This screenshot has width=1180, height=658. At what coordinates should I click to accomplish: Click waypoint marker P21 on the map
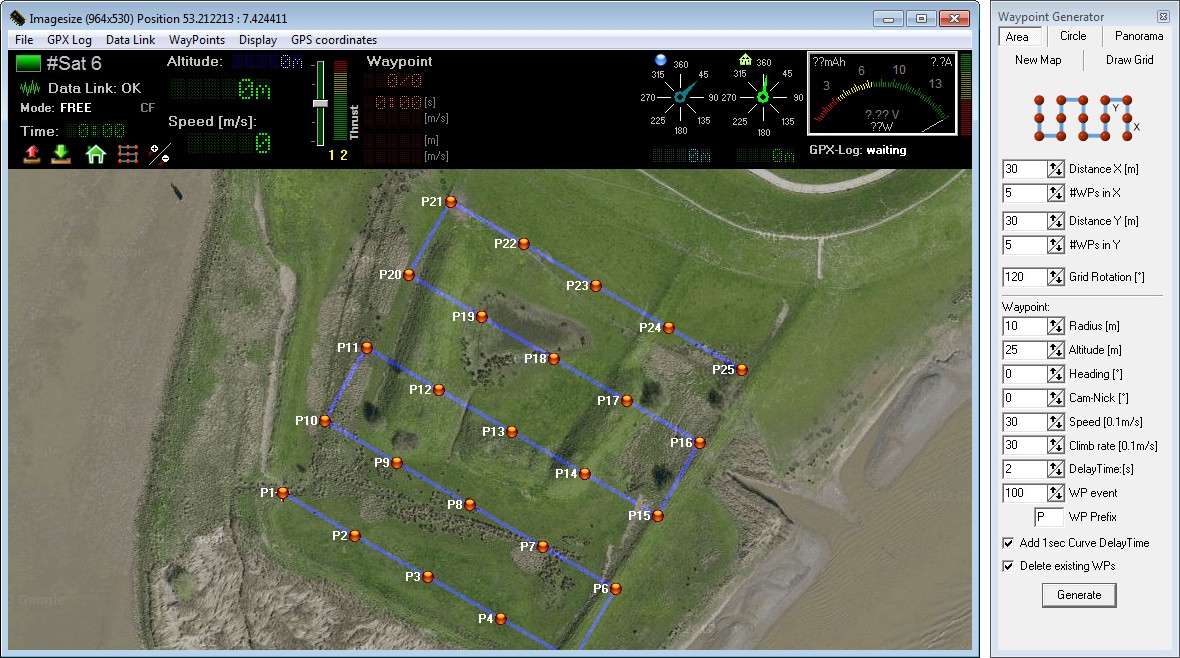(451, 201)
